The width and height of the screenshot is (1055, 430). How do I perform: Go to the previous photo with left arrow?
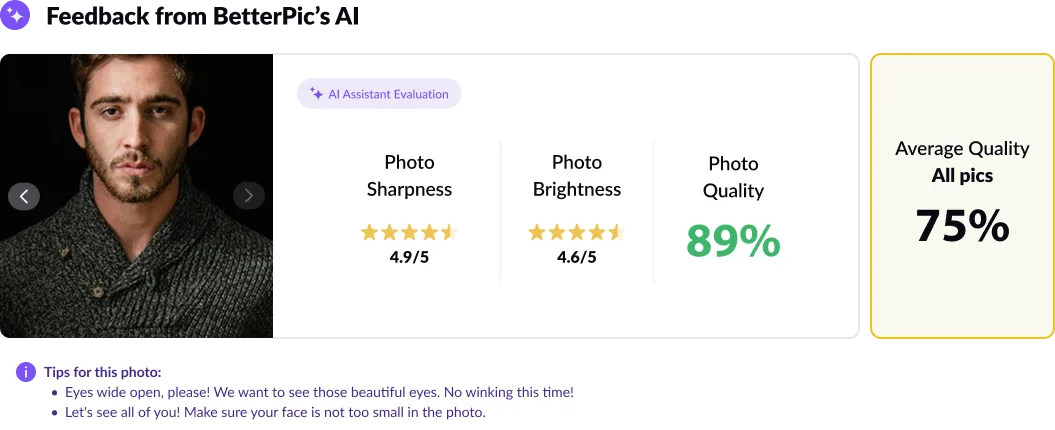(x=24, y=196)
